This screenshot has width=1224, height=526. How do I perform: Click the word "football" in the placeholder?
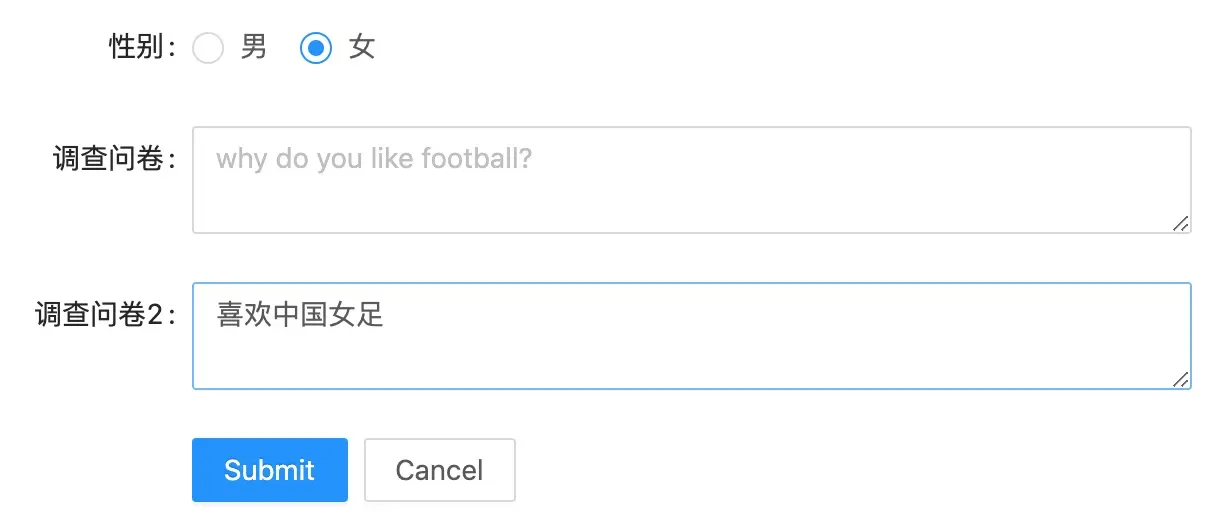[472, 159]
